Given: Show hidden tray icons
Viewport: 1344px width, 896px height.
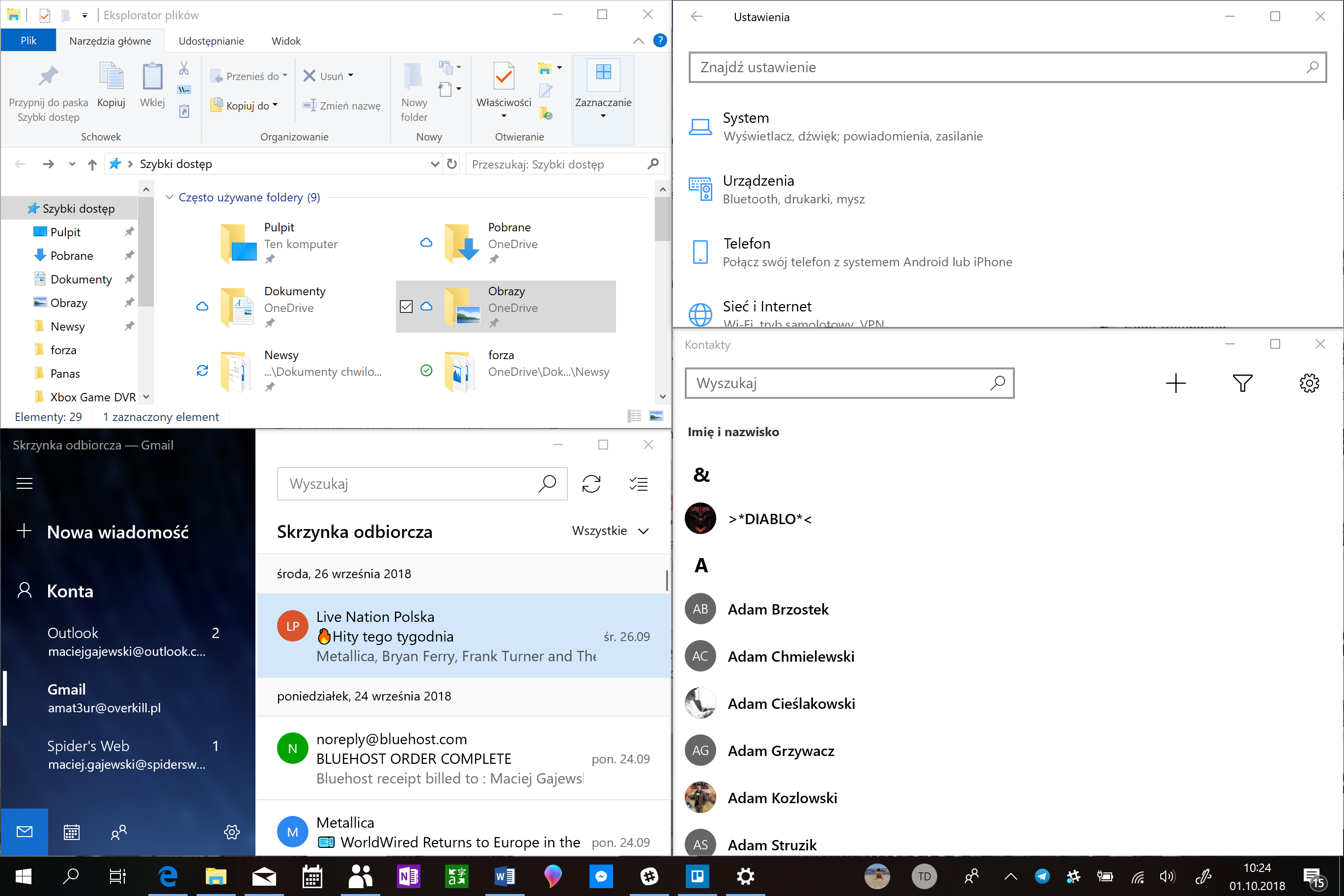Looking at the screenshot, I should [1010, 876].
